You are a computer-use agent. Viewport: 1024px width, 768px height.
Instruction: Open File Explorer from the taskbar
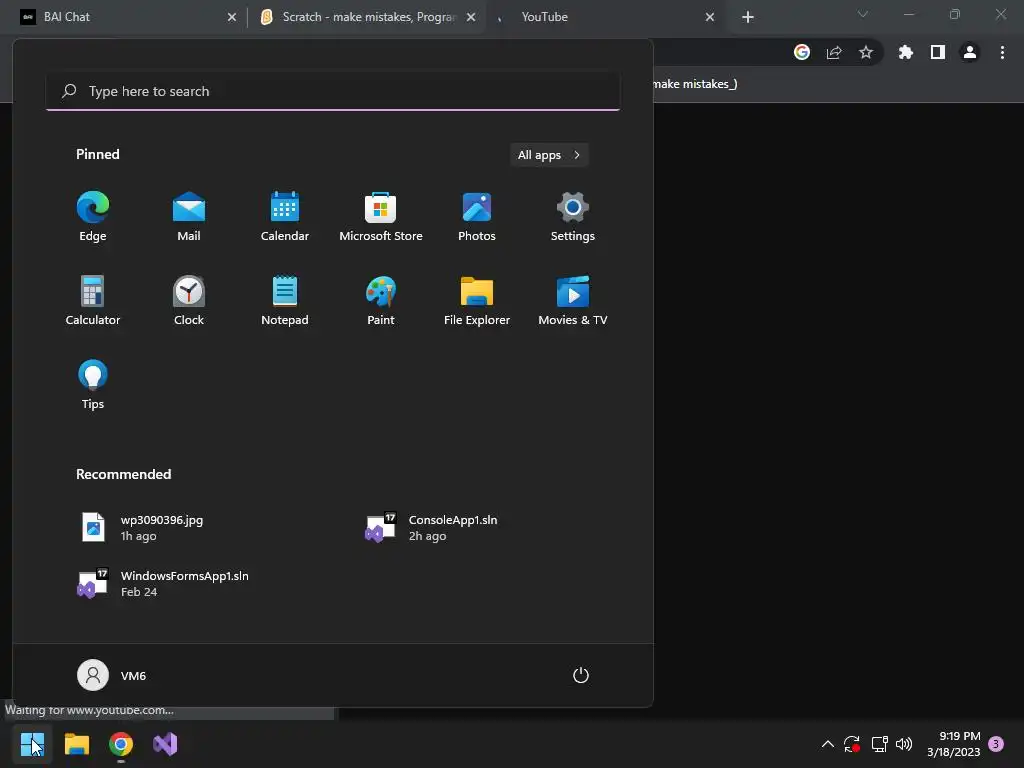(x=76, y=744)
